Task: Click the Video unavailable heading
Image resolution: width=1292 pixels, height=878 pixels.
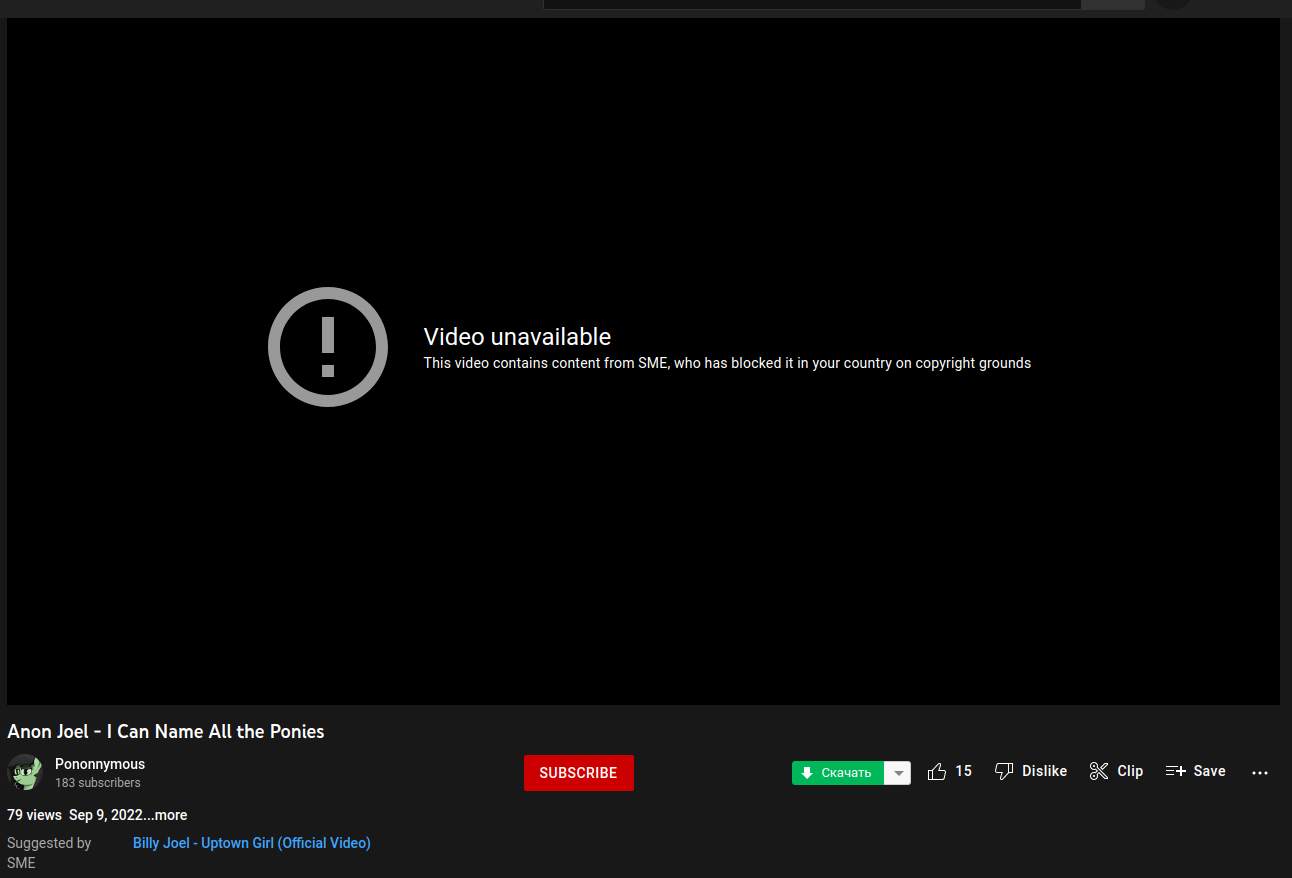Action: point(517,337)
